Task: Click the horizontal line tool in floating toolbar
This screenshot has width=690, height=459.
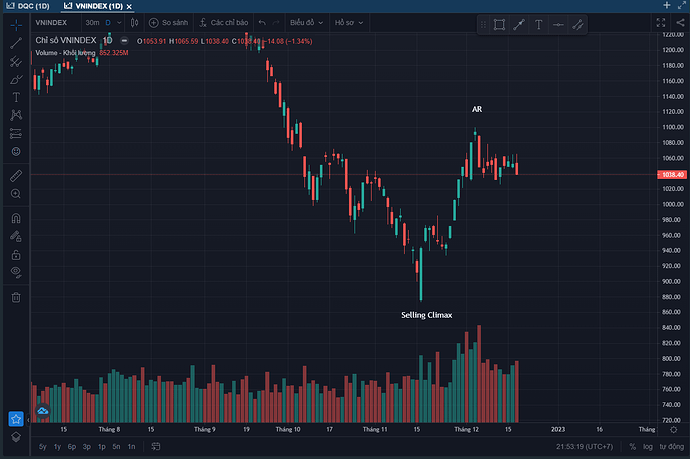Action: (558, 25)
